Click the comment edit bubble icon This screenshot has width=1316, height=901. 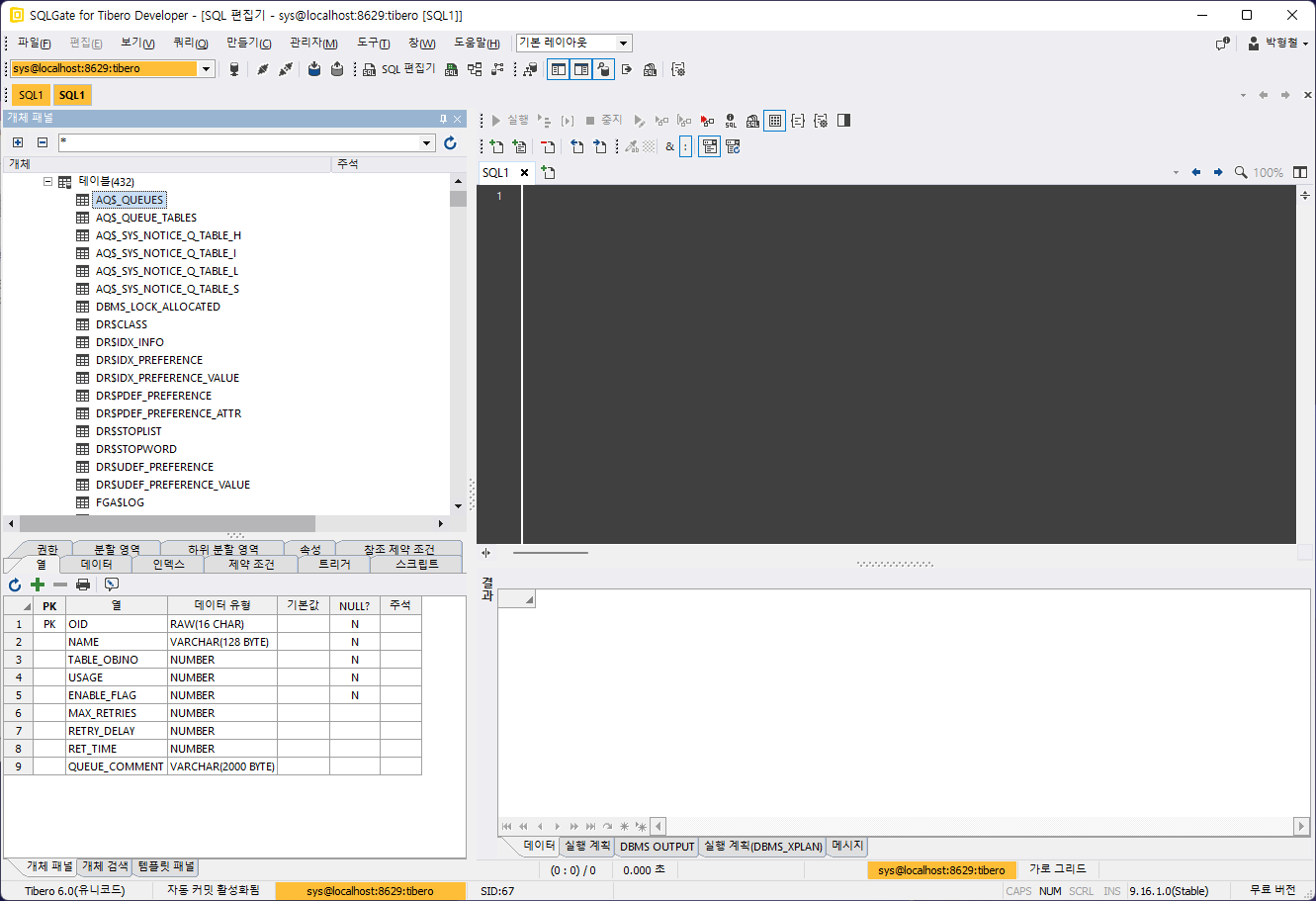(x=112, y=585)
